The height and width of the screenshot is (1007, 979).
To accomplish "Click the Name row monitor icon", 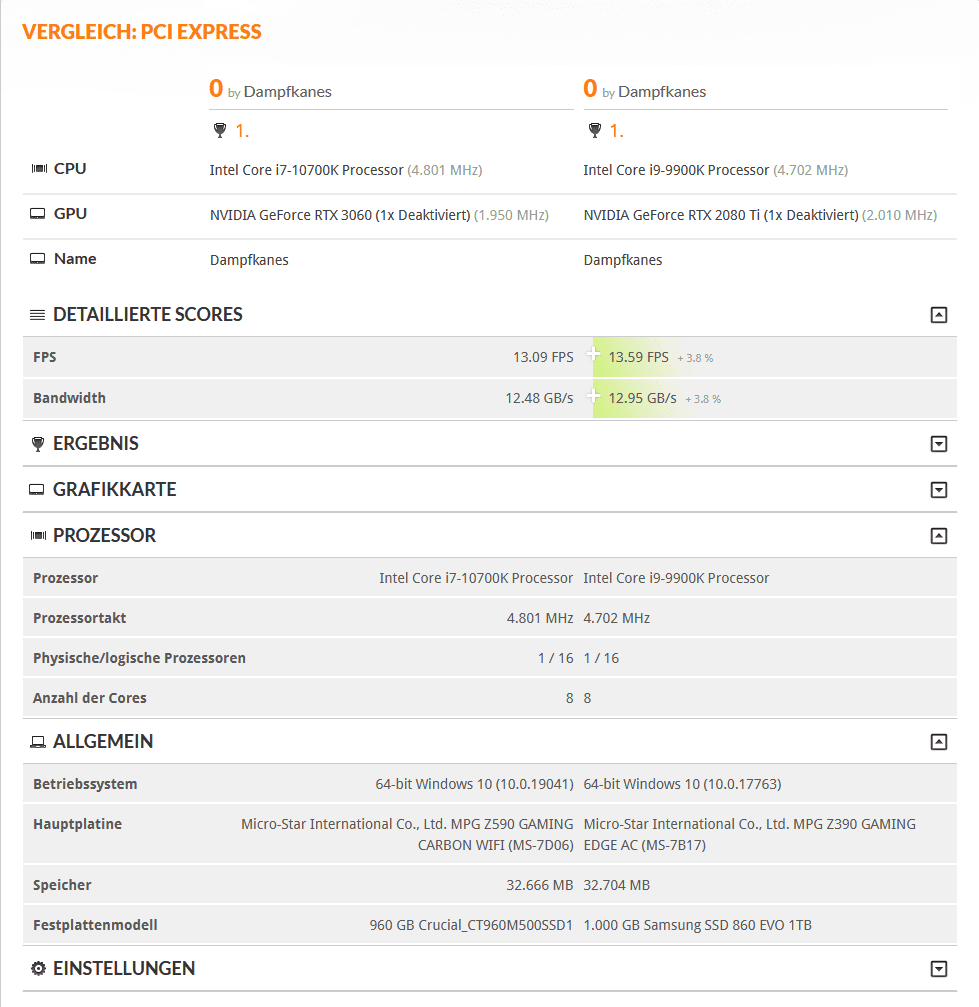I will pyautogui.click(x=38, y=259).
